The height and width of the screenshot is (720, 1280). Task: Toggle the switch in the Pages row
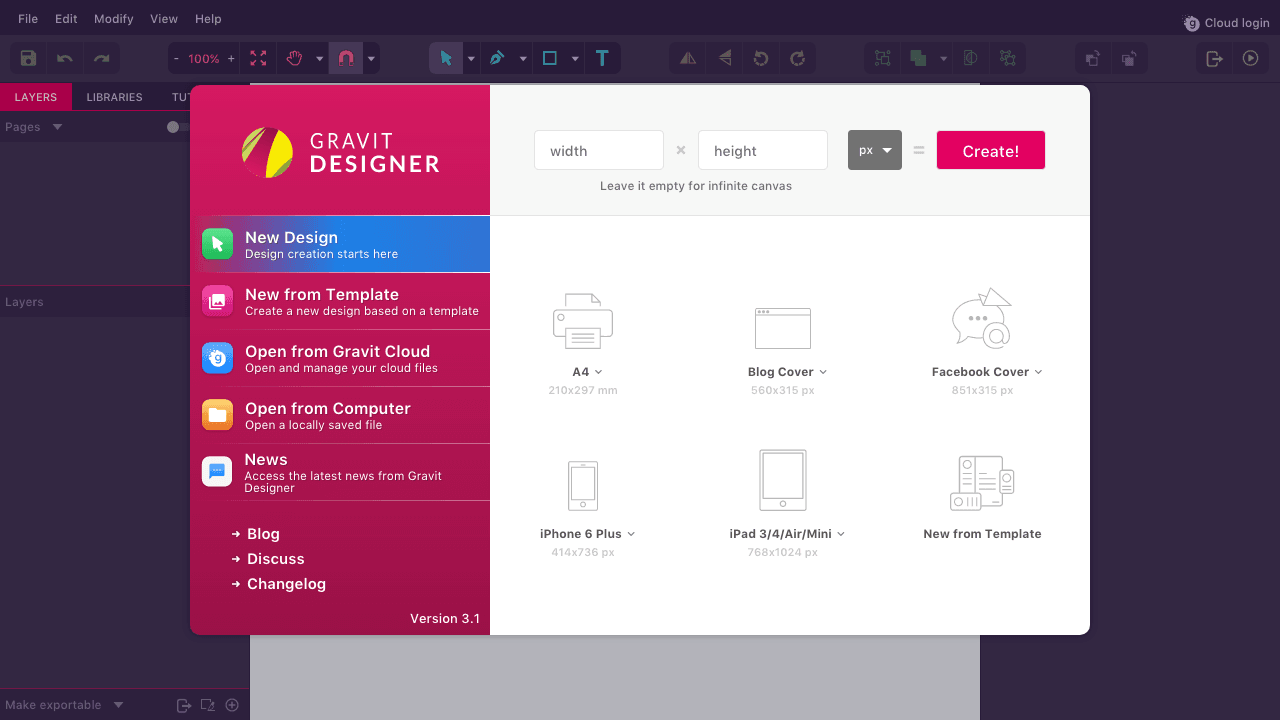(x=177, y=127)
